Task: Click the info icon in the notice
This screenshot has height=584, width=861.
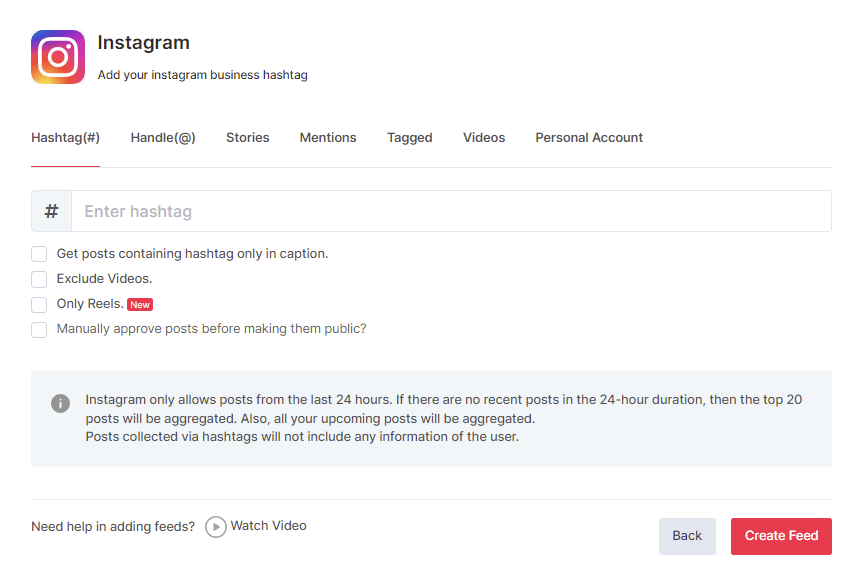Action: pyautogui.click(x=61, y=403)
